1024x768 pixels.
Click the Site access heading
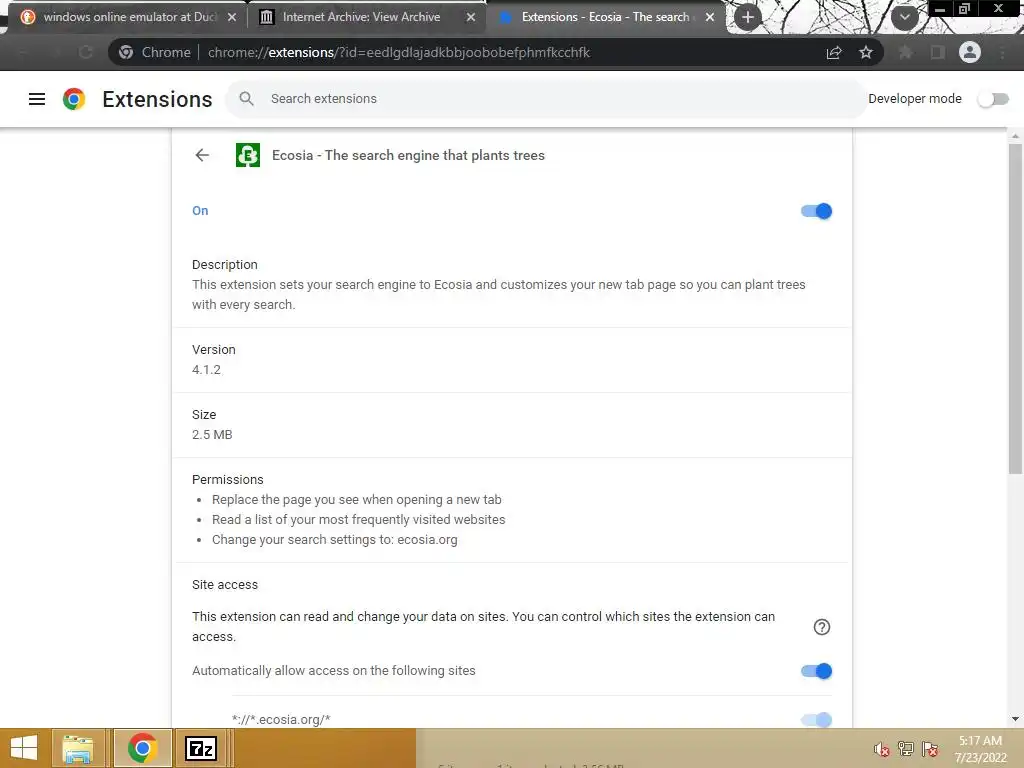pyautogui.click(x=225, y=584)
